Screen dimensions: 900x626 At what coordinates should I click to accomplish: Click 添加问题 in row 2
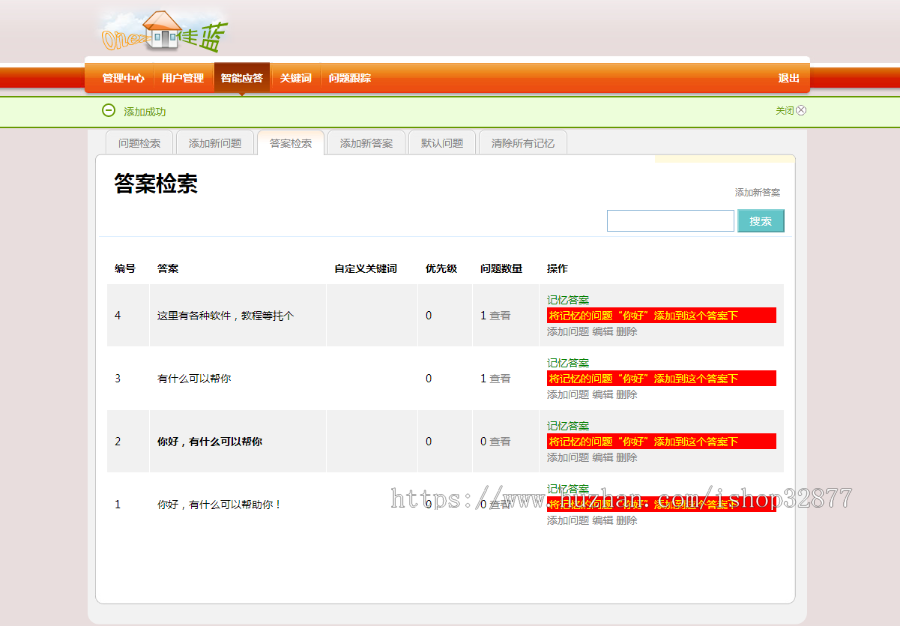pos(568,458)
